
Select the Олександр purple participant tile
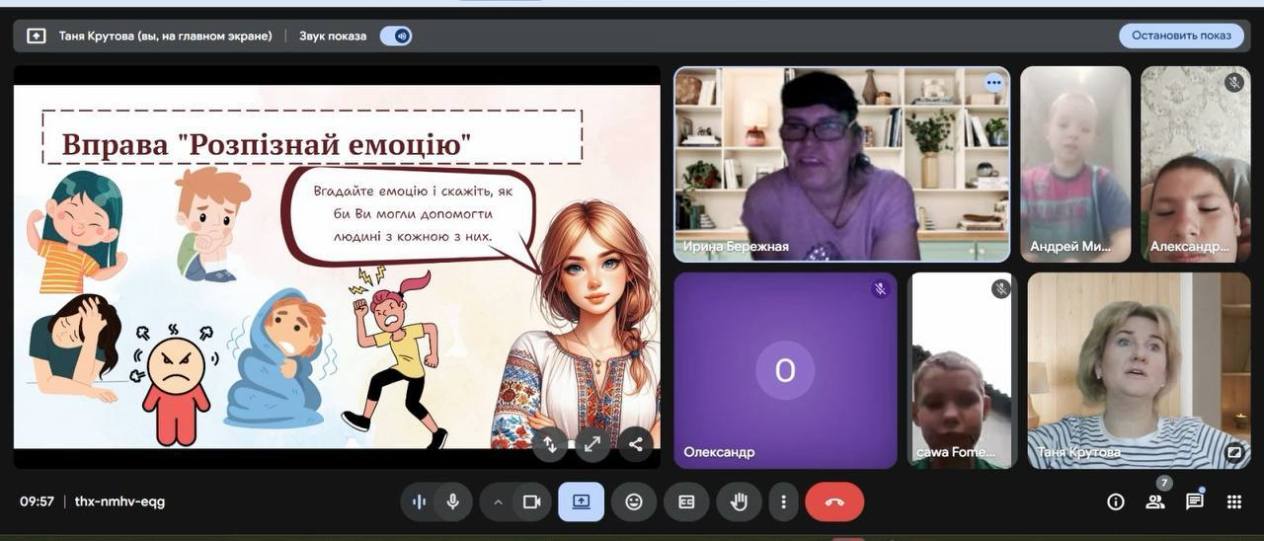[785, 370]
